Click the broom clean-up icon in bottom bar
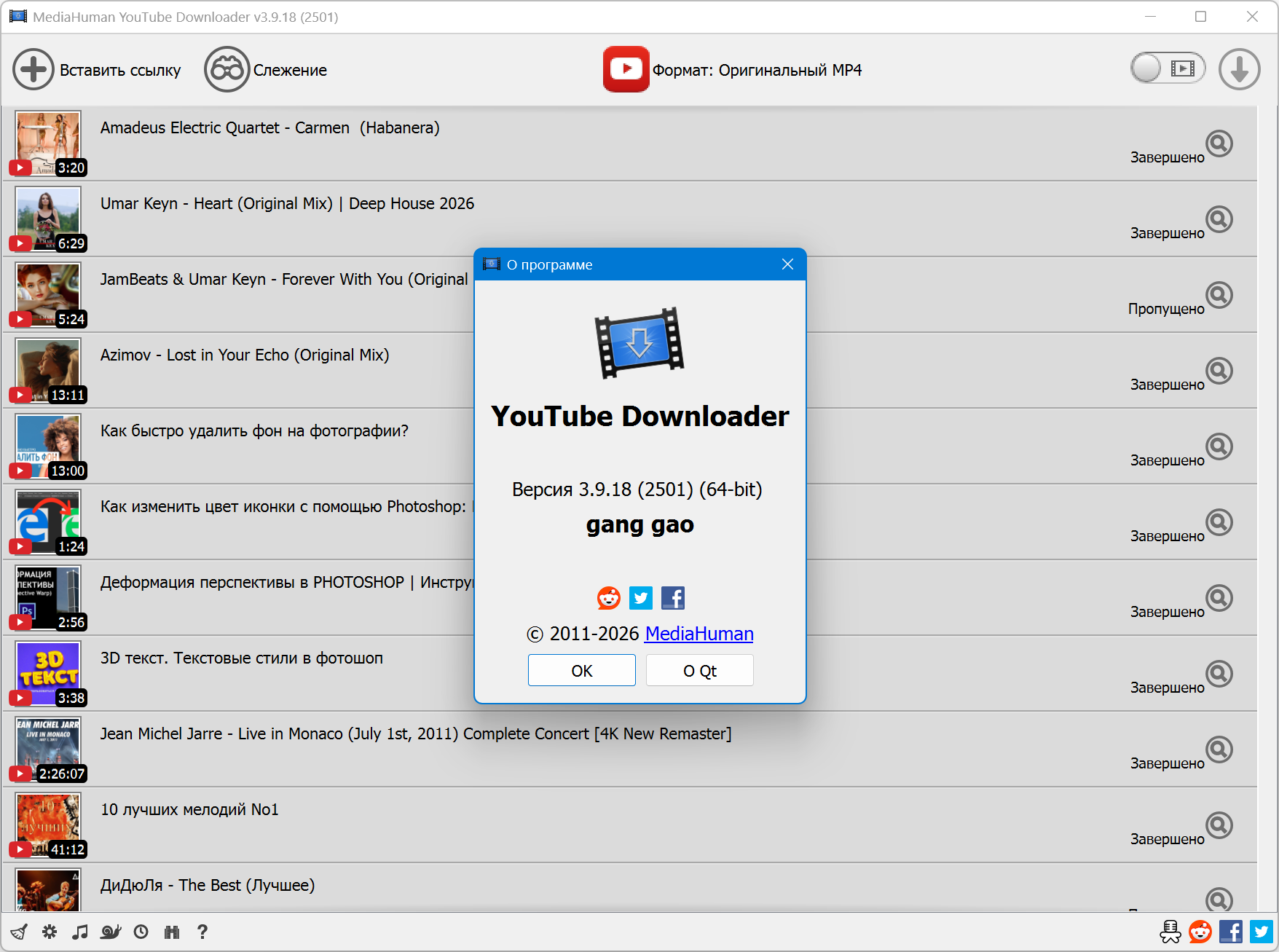1279x952 pixels. [19, 932]
